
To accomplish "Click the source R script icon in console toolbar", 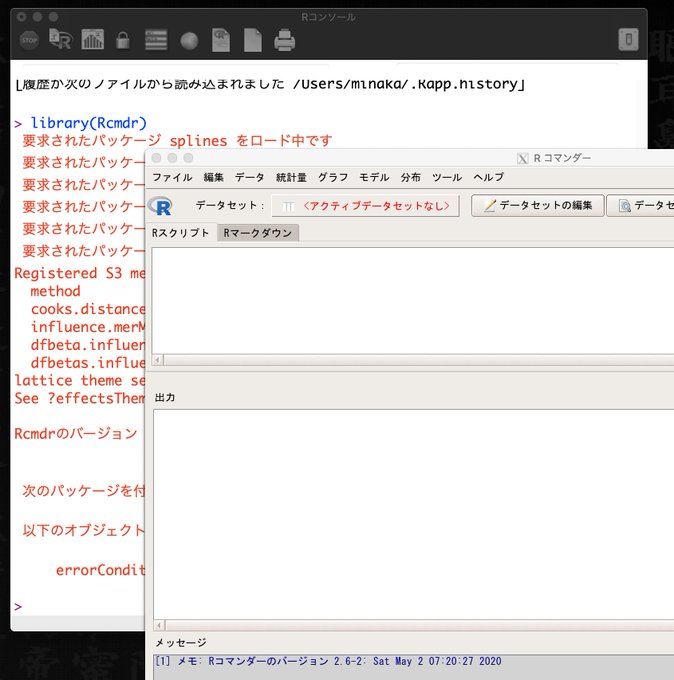I will tap(60, 39).
